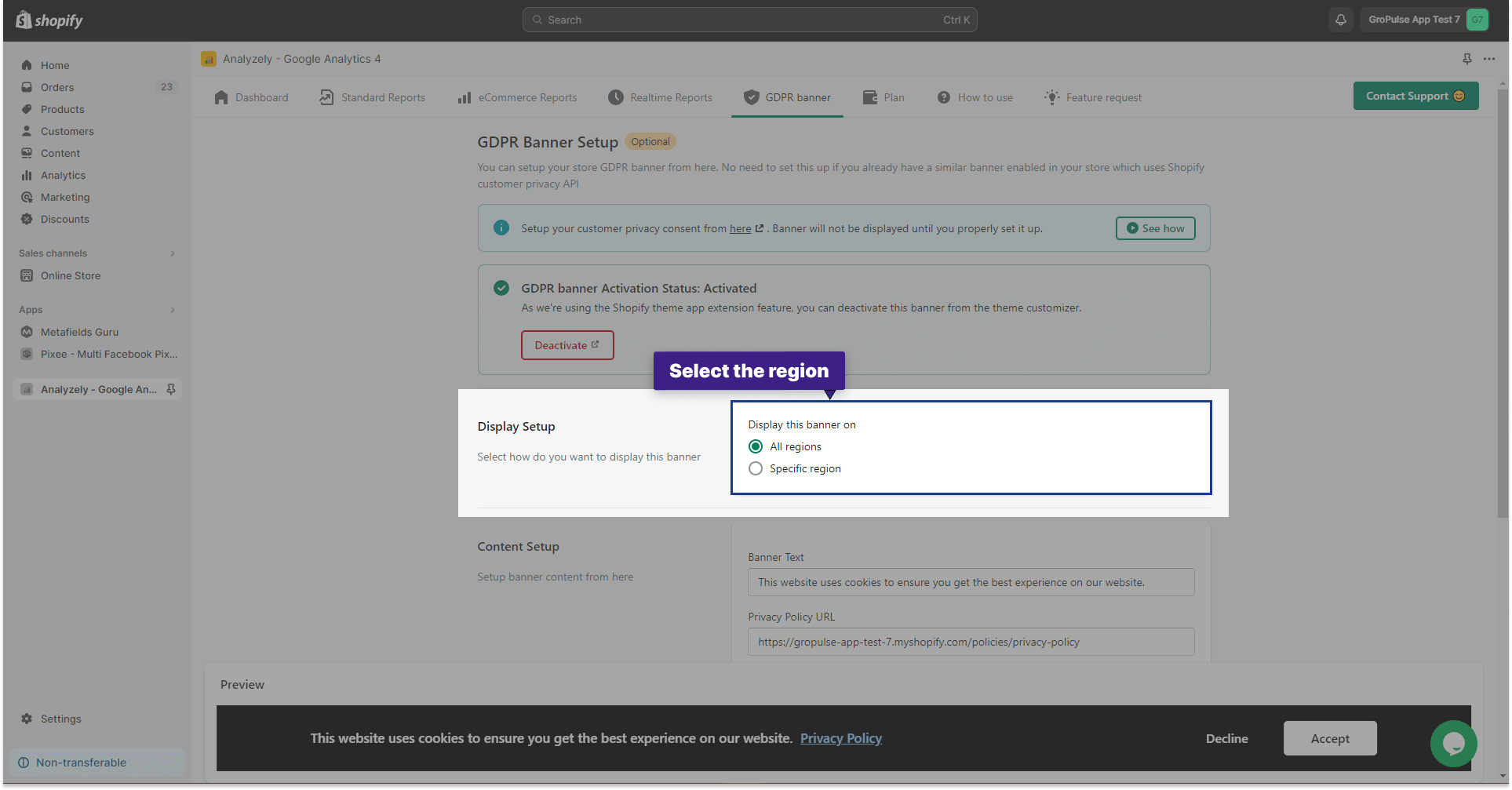Go to Home in sidebar
The image size is (1512, 790).
(55, 65)
